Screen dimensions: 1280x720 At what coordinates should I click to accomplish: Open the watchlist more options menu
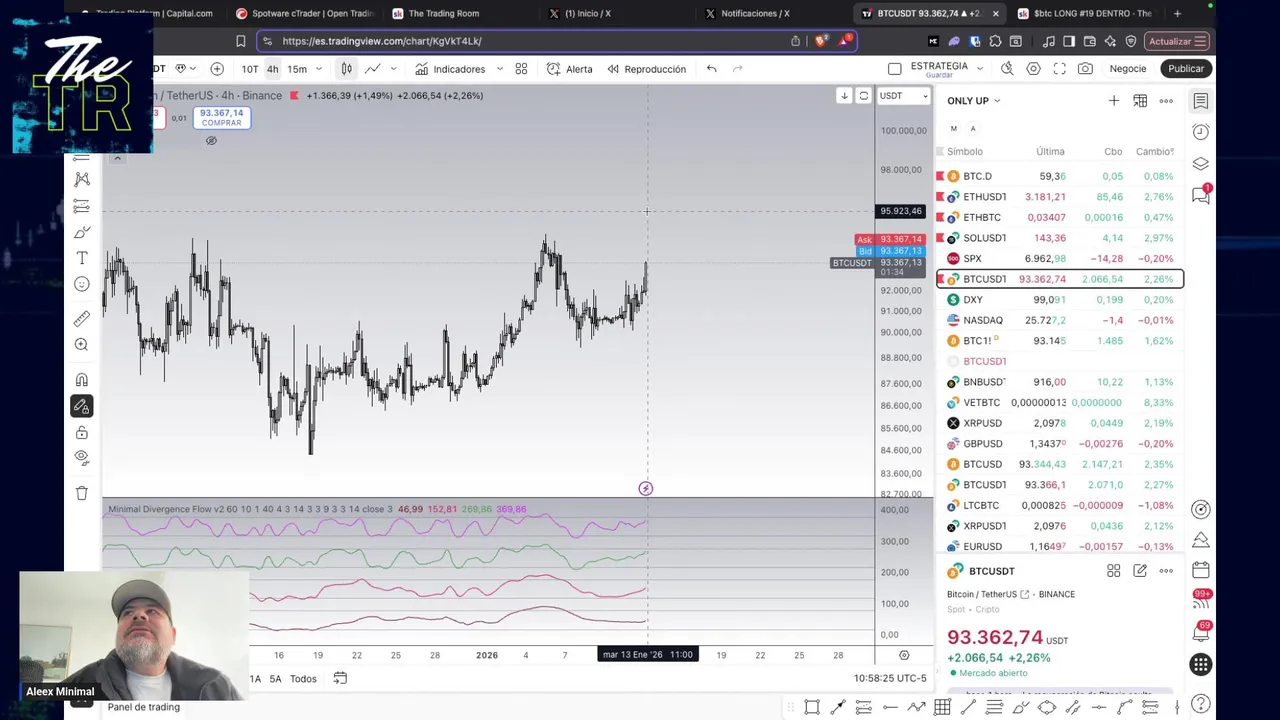tap(1166, 101)
